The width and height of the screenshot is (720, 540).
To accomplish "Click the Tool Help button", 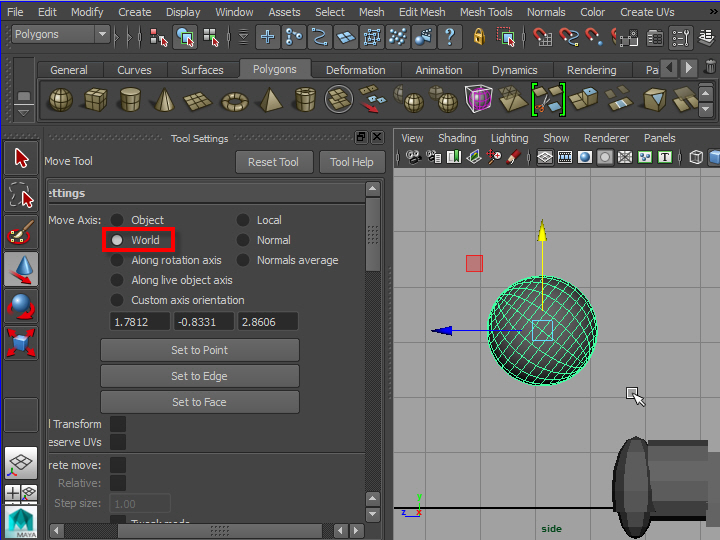I will point(352,162).
